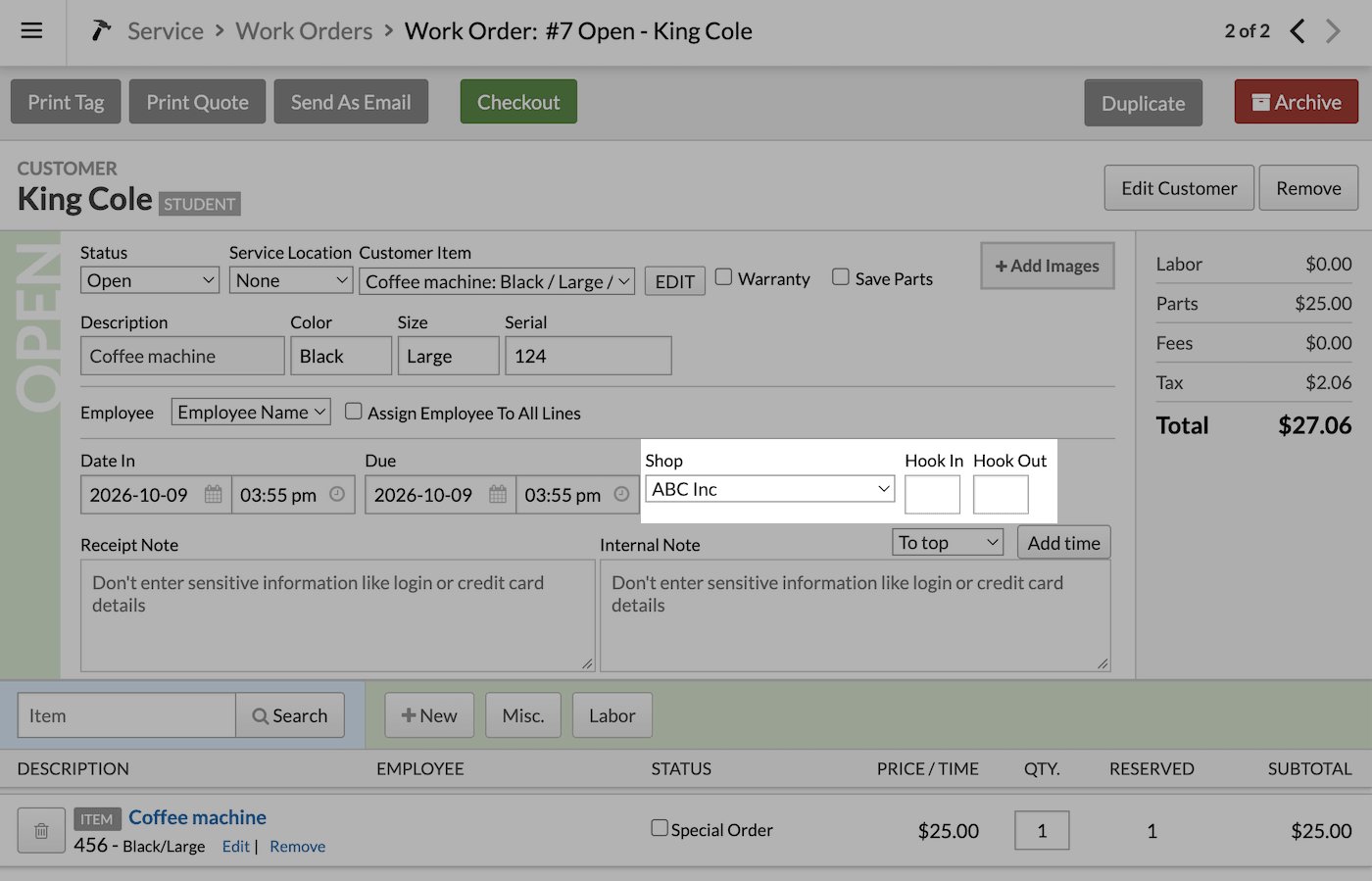Click the green Checkout button
Image resolution: width=1372 pixels, height=881 pixels.
pyautogui.click(x=518, y=102)
